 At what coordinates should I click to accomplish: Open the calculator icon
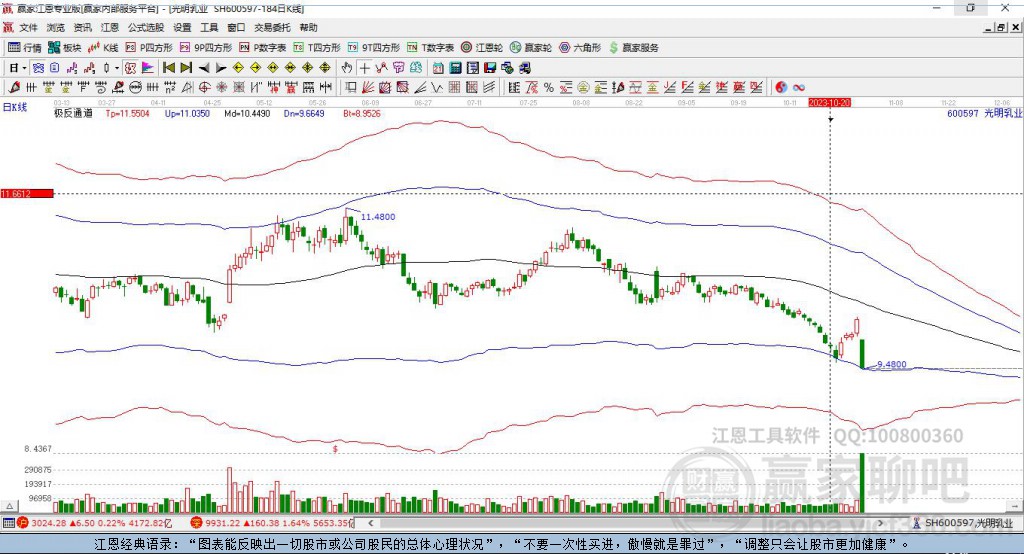pos(455,68)
